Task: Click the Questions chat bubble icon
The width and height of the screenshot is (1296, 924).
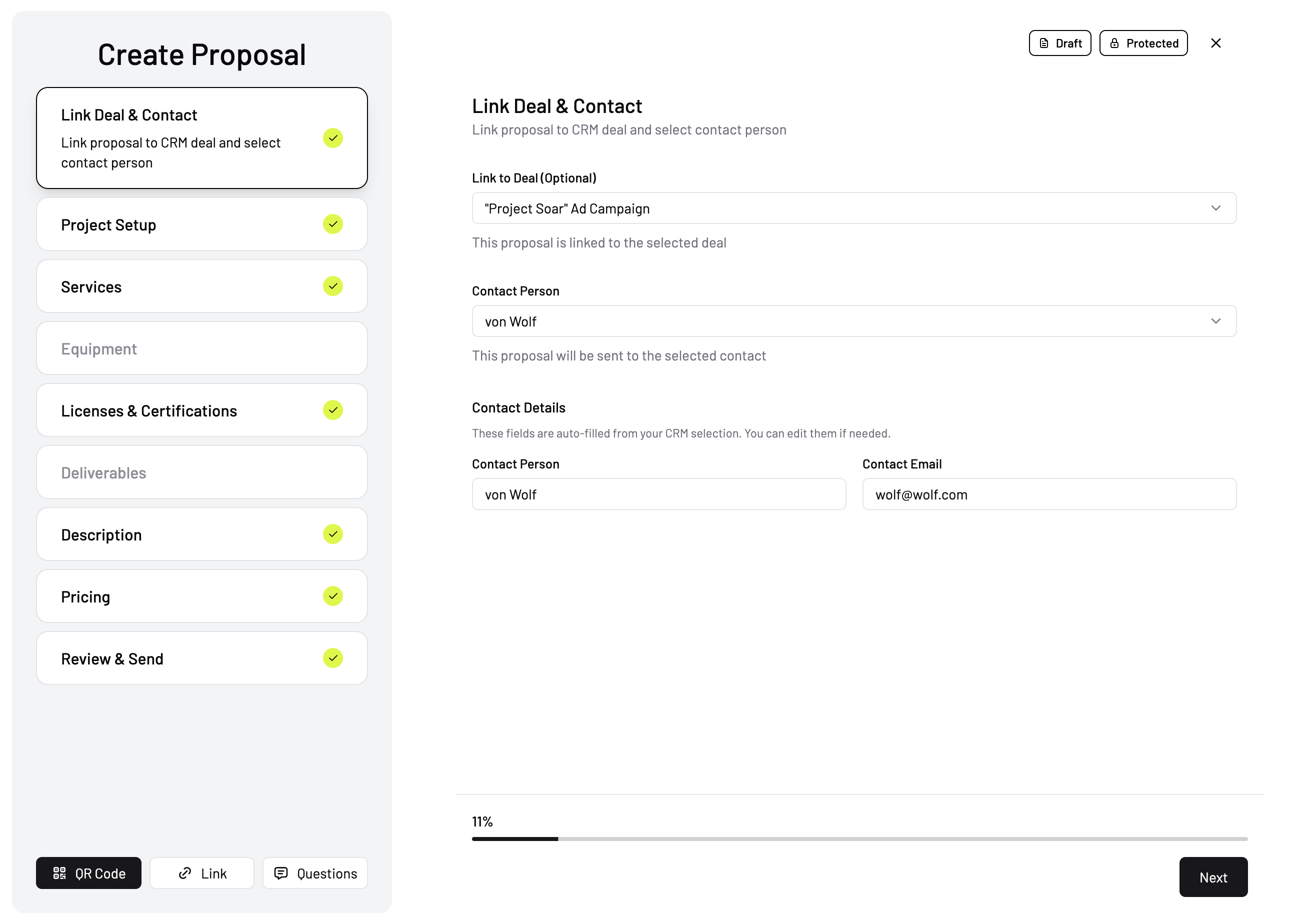Action: click(x=281, y=873)
